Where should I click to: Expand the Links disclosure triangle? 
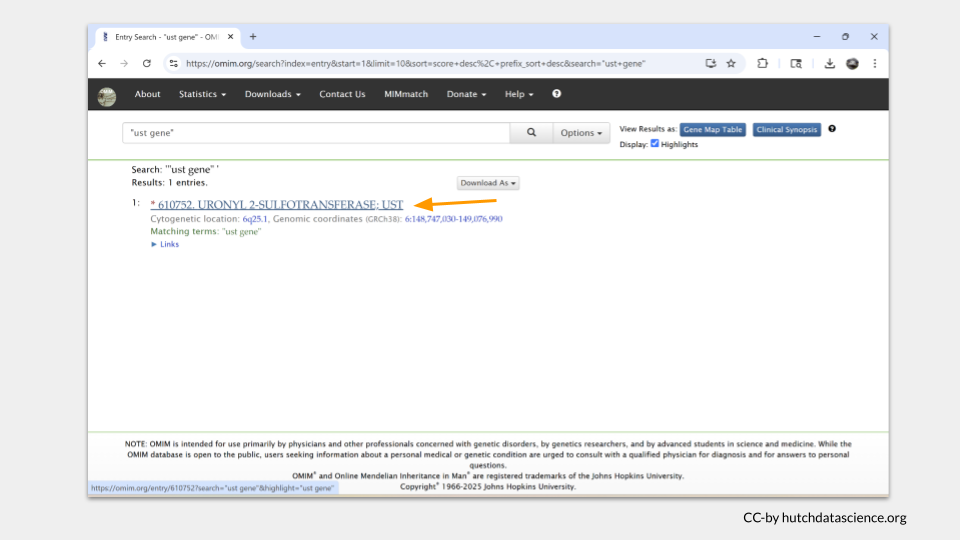click(154, 244)
